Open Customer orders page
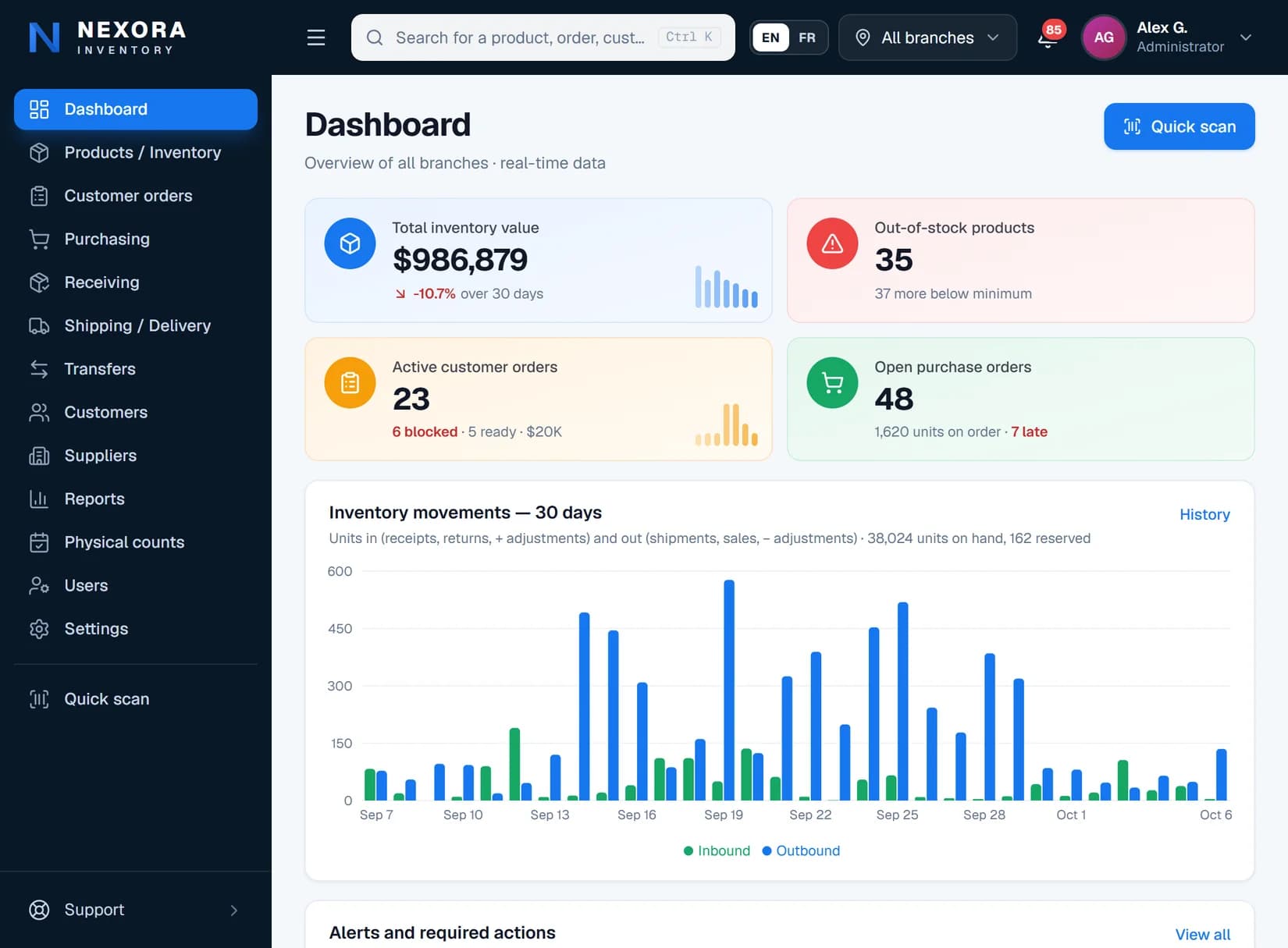 136,196
